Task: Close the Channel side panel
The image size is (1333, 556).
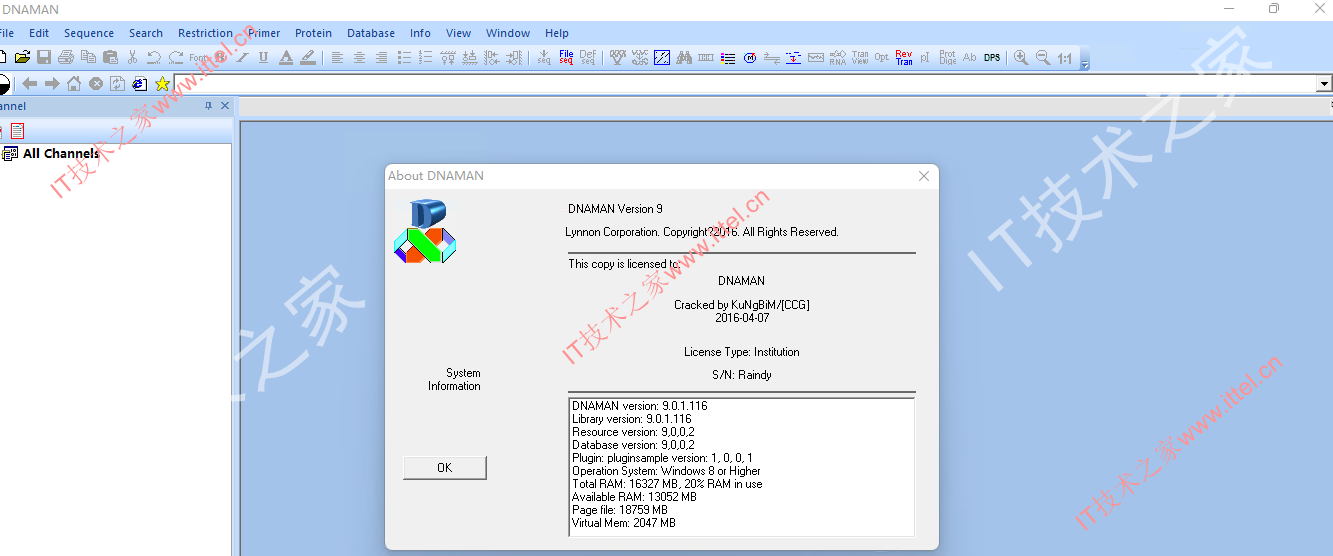Action: click(225, 106)
